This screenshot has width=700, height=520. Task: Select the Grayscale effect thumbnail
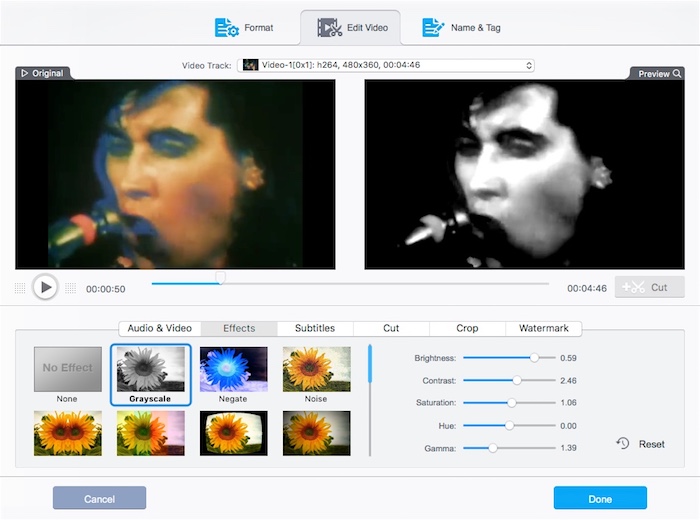click(151, 369)
